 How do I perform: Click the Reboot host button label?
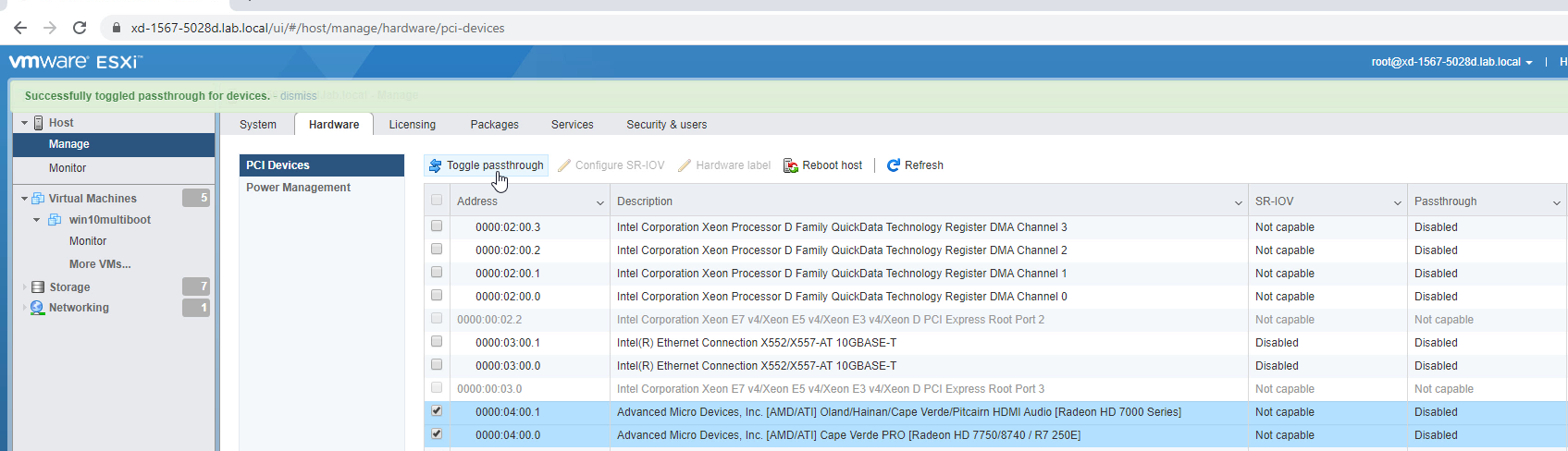coord(832,165)
